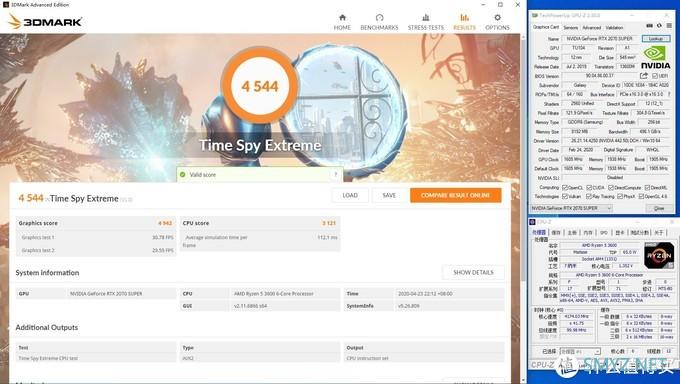
Task: Click the GPU-Z refresh icon
Action: click(659, 26)
